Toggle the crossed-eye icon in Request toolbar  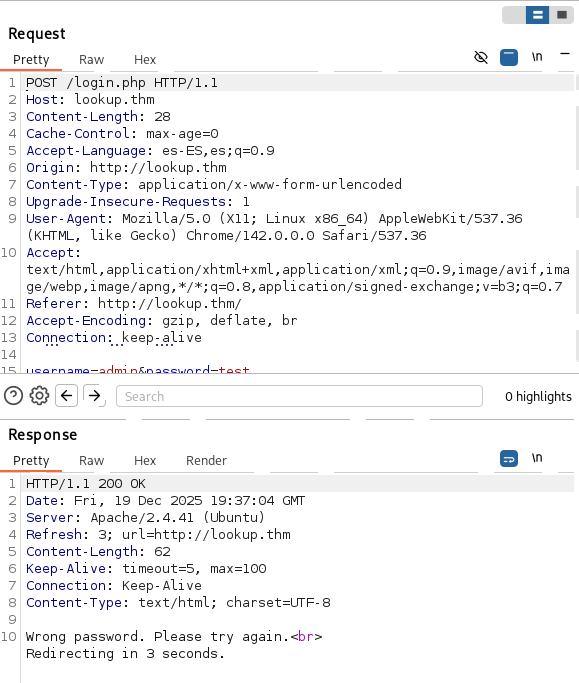coord(481,57)
